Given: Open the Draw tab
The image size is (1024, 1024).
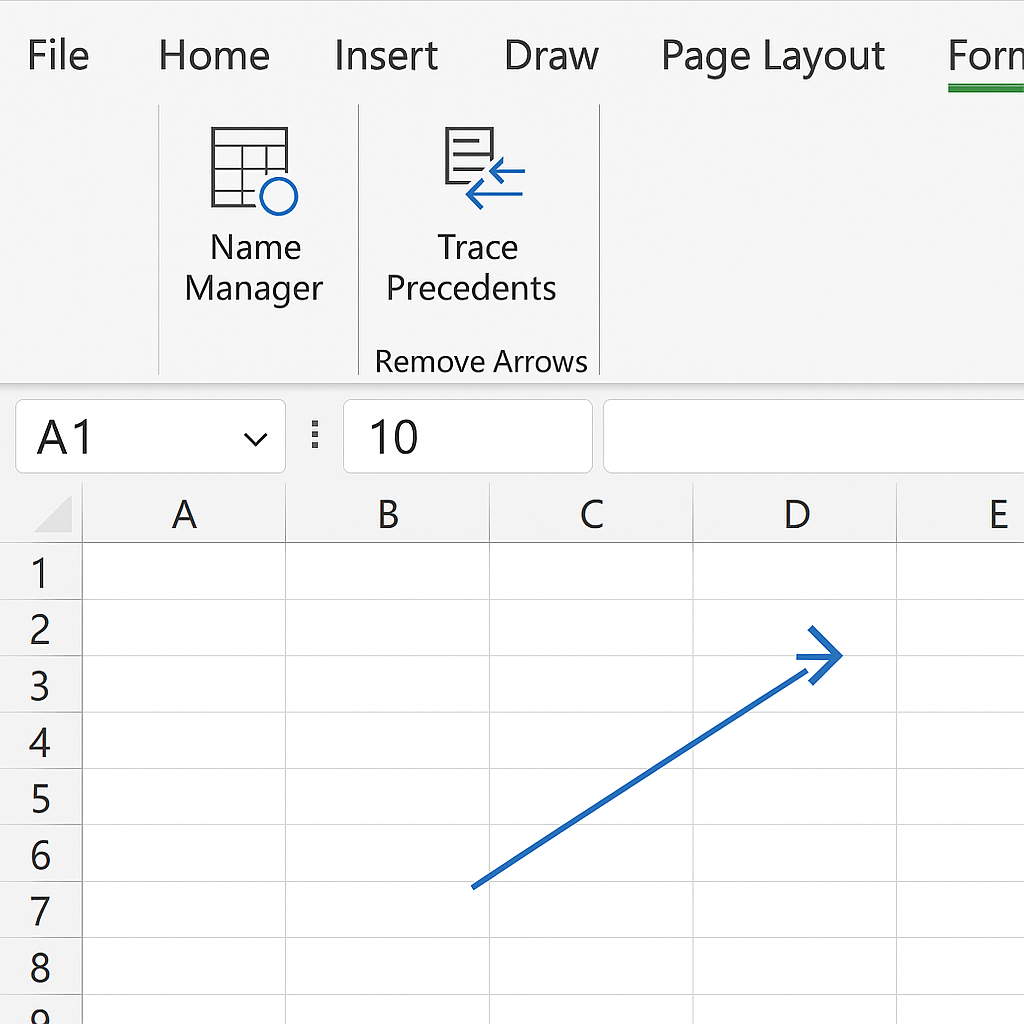Looking at the screenshot, I should [x=551, y=56].
